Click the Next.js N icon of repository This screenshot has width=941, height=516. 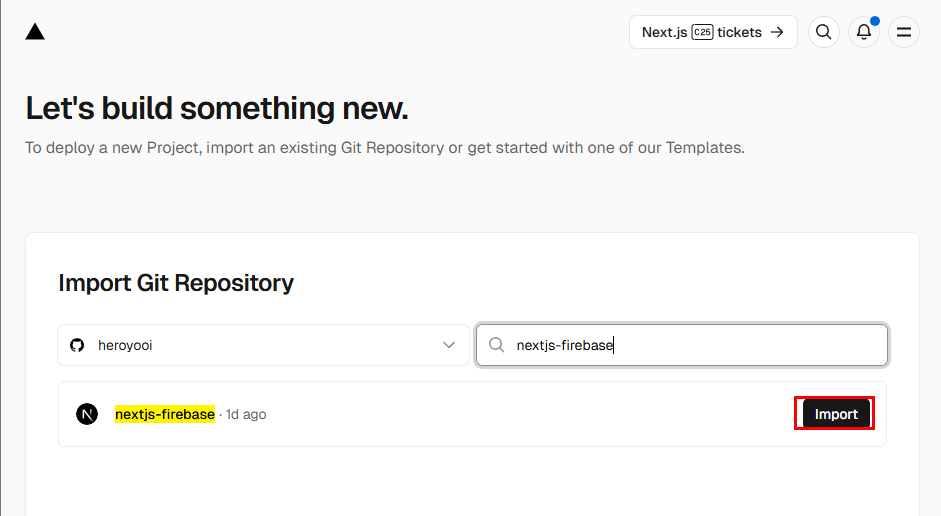pos(87,414)
